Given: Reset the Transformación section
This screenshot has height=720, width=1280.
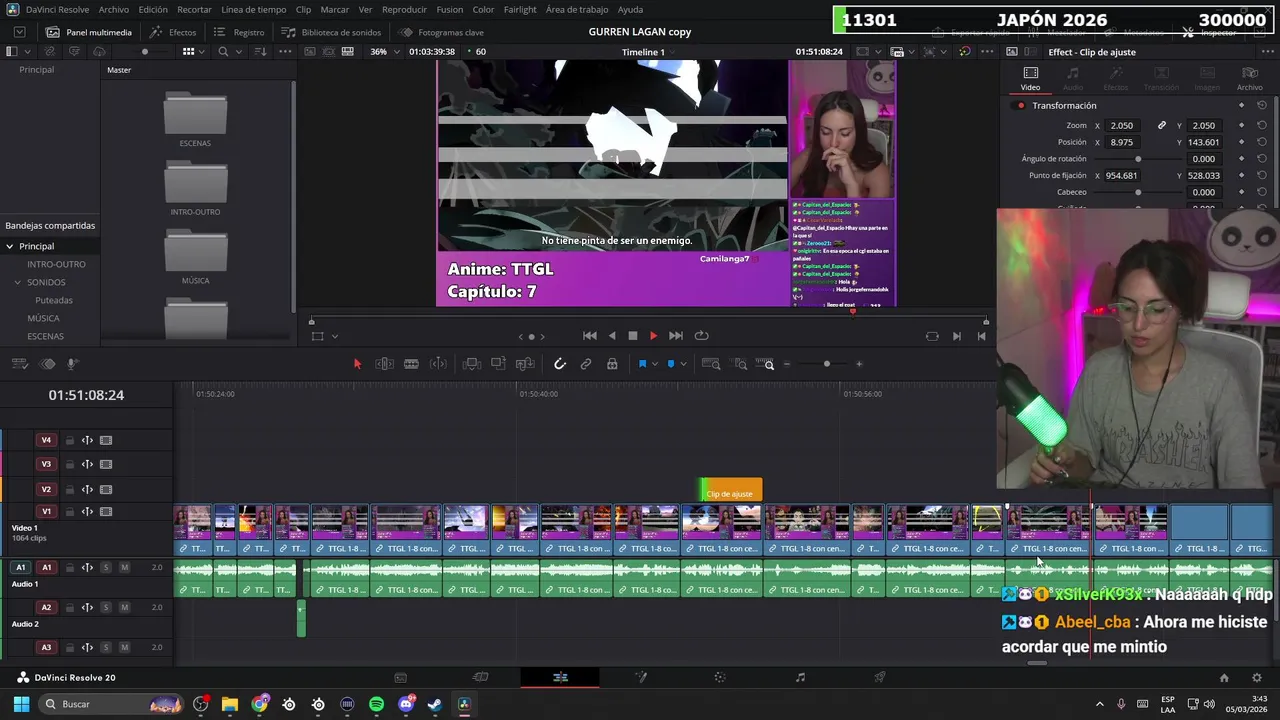Looking at the screenshot, I should (x=1262, y=106).
